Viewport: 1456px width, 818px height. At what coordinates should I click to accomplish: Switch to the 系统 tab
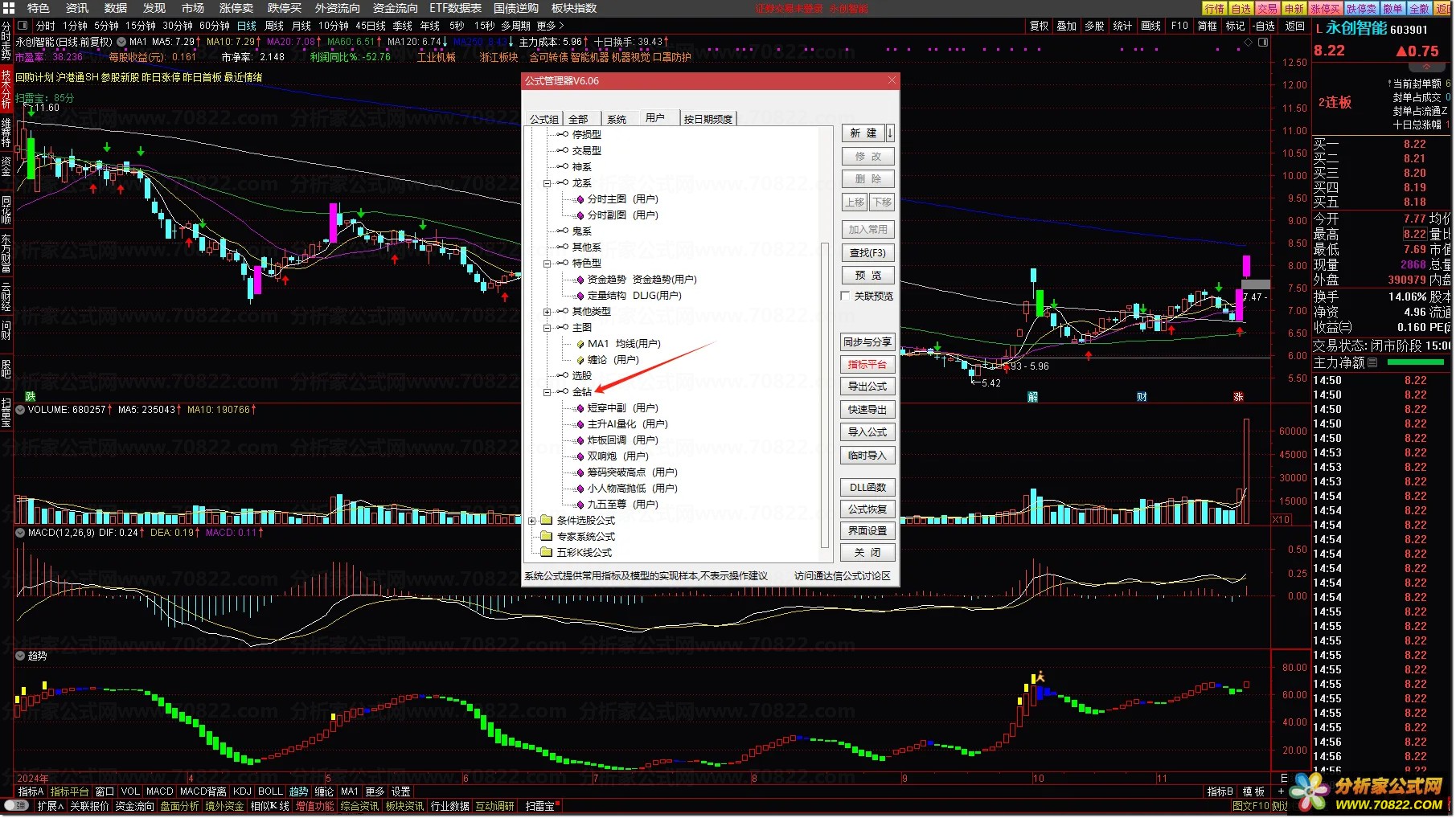(x=617, y=119)
